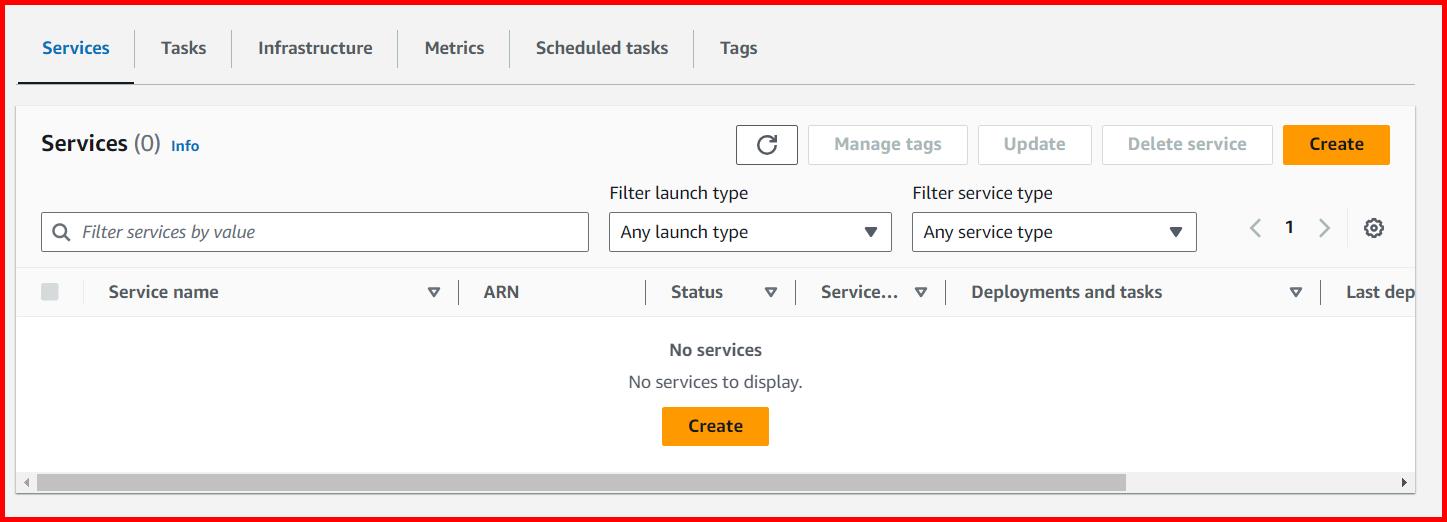This screenshot has height=522, width=1447.
Task: Click the Delete service button
Action: click(1187, 144)
